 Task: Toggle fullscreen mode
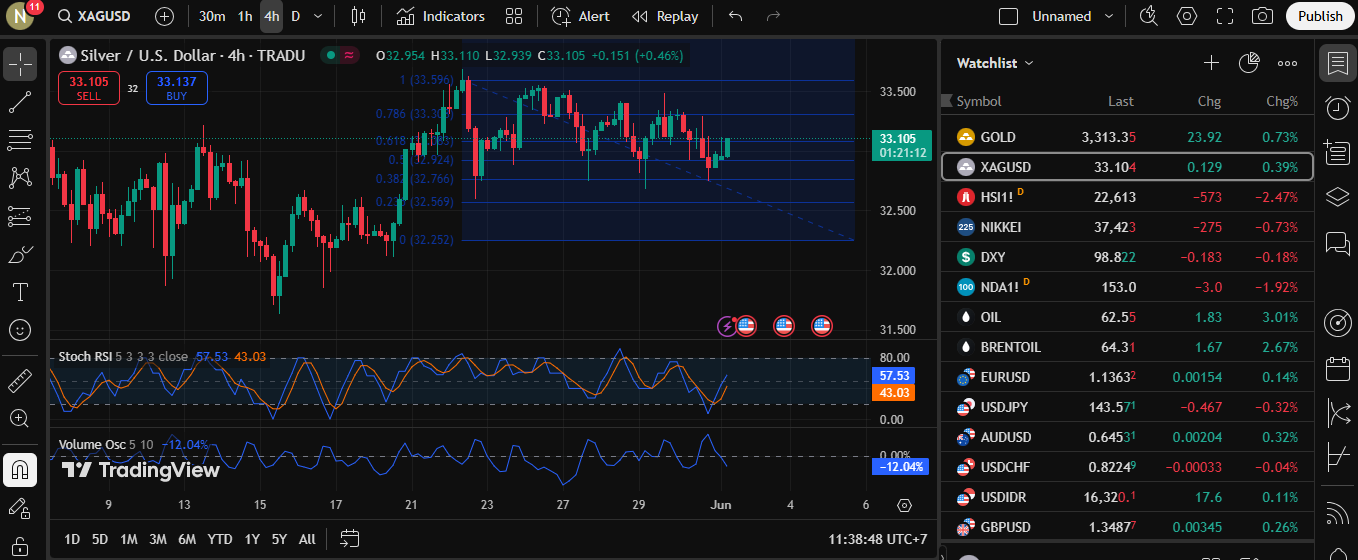[1225, 16]
